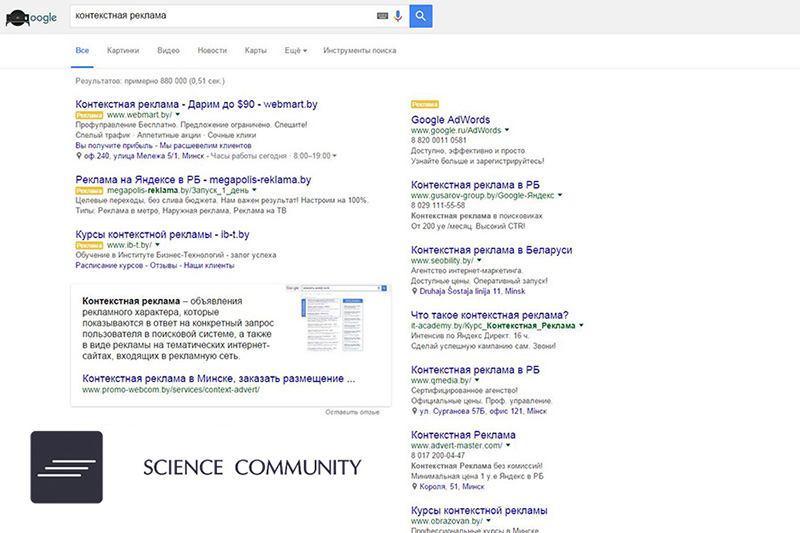Expand the Ещё dropdown menu
Screen dimensions: 800x533
(296, 50)
